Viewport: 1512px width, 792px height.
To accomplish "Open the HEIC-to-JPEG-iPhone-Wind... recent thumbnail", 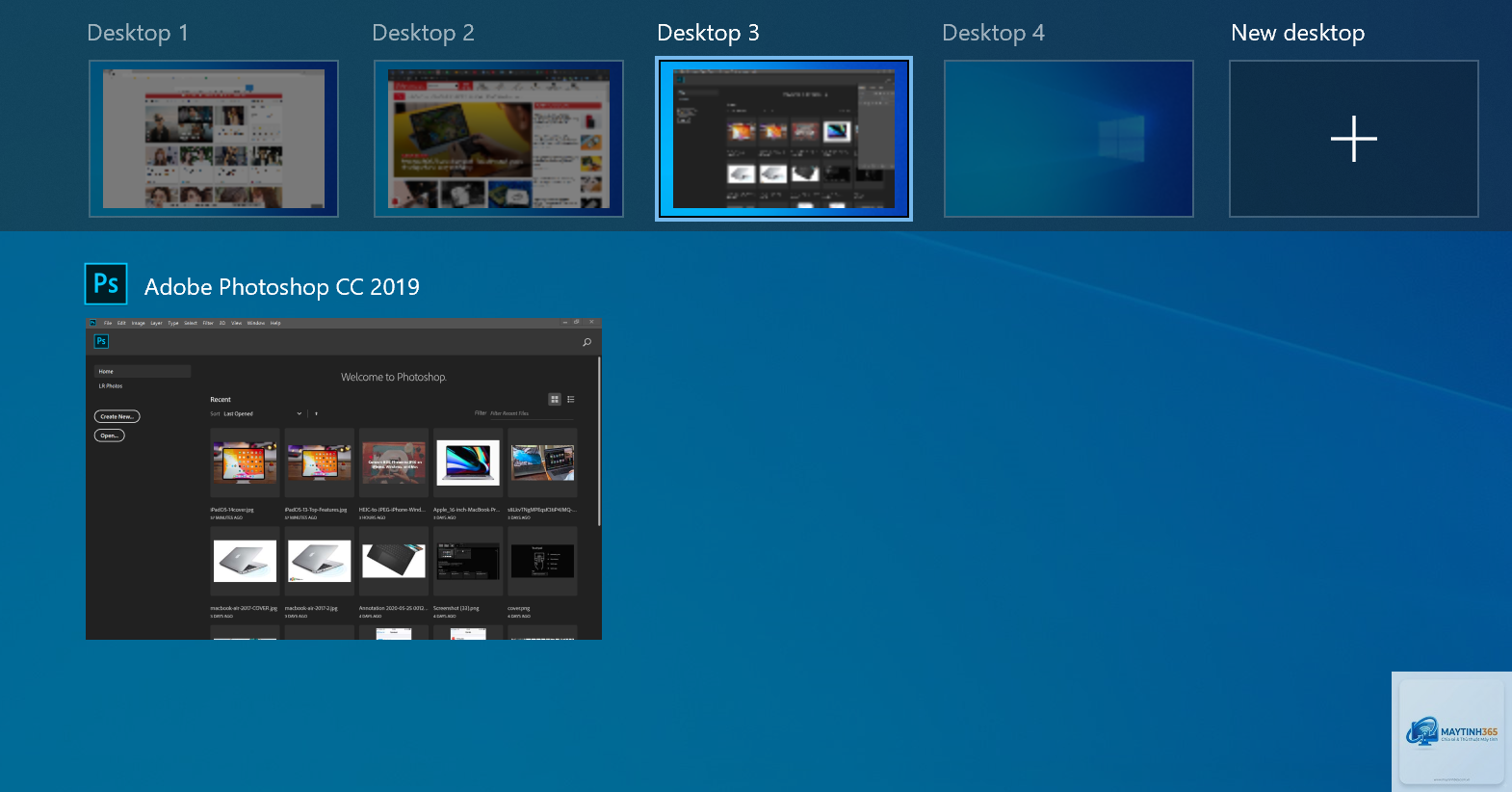I will coord(394,463).
